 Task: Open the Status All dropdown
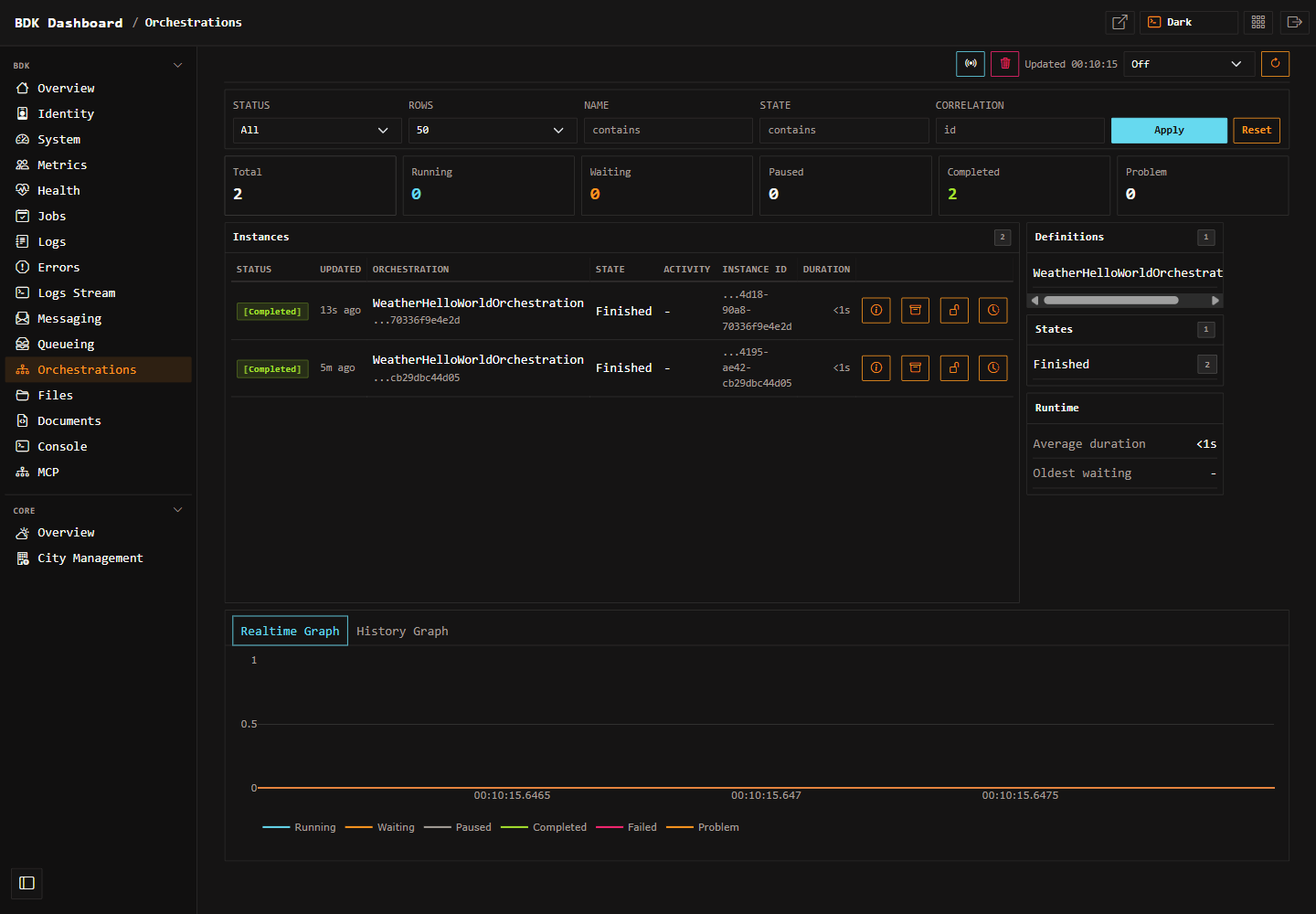click(x=317, y=131)
